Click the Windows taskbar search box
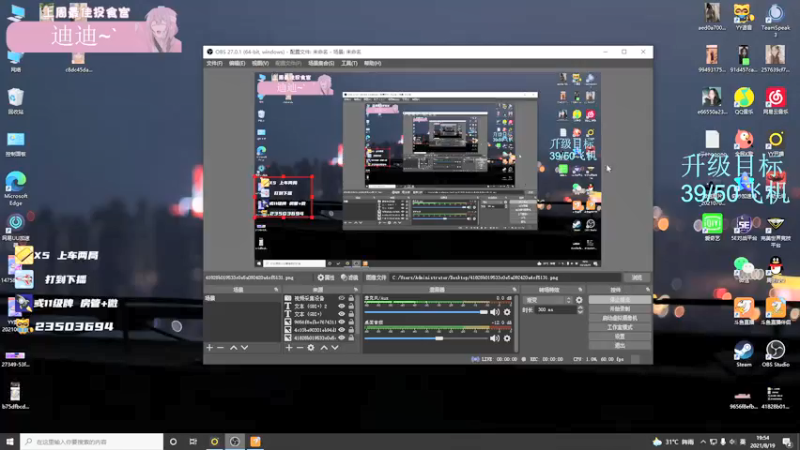The image size is (800, 450). pyautogui.click(x=92, y=442)
